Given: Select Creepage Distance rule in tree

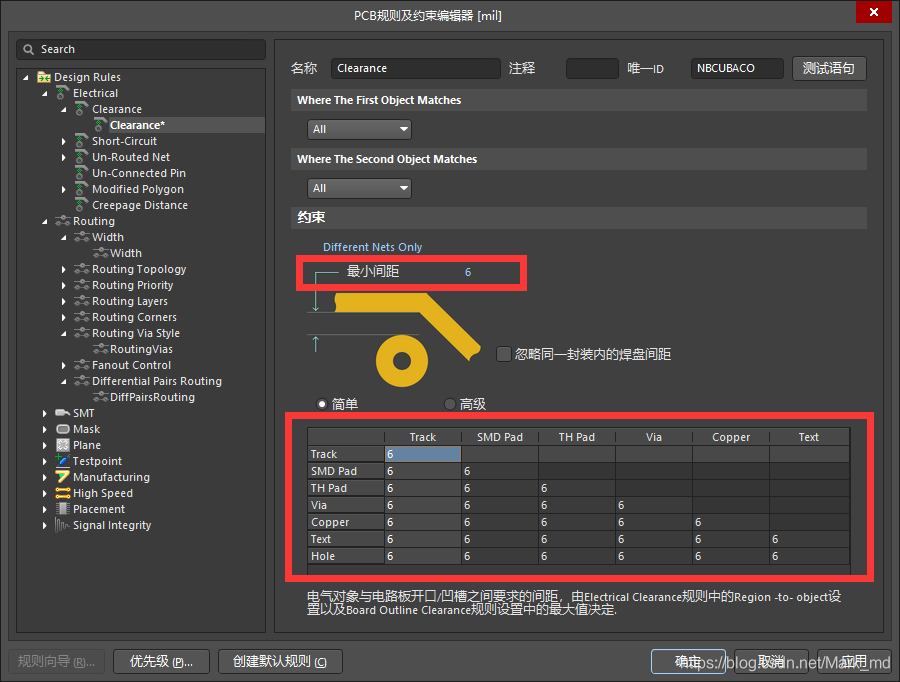Looking at the screenshot, I should [139, 205].
